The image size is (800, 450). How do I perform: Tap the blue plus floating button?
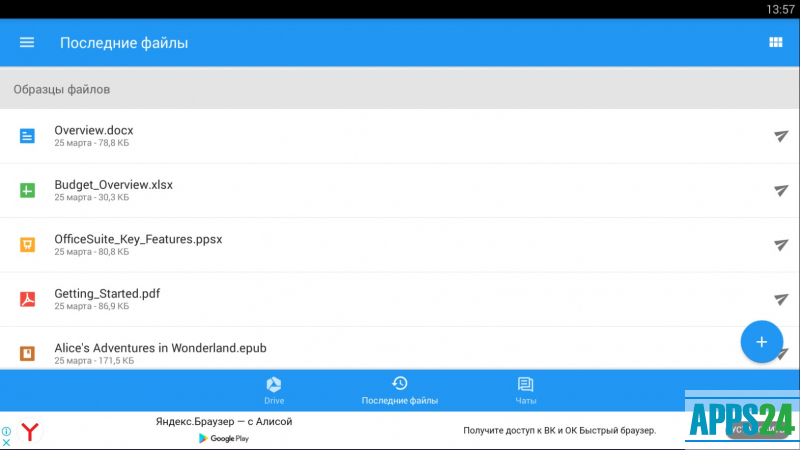click(761, 342)
